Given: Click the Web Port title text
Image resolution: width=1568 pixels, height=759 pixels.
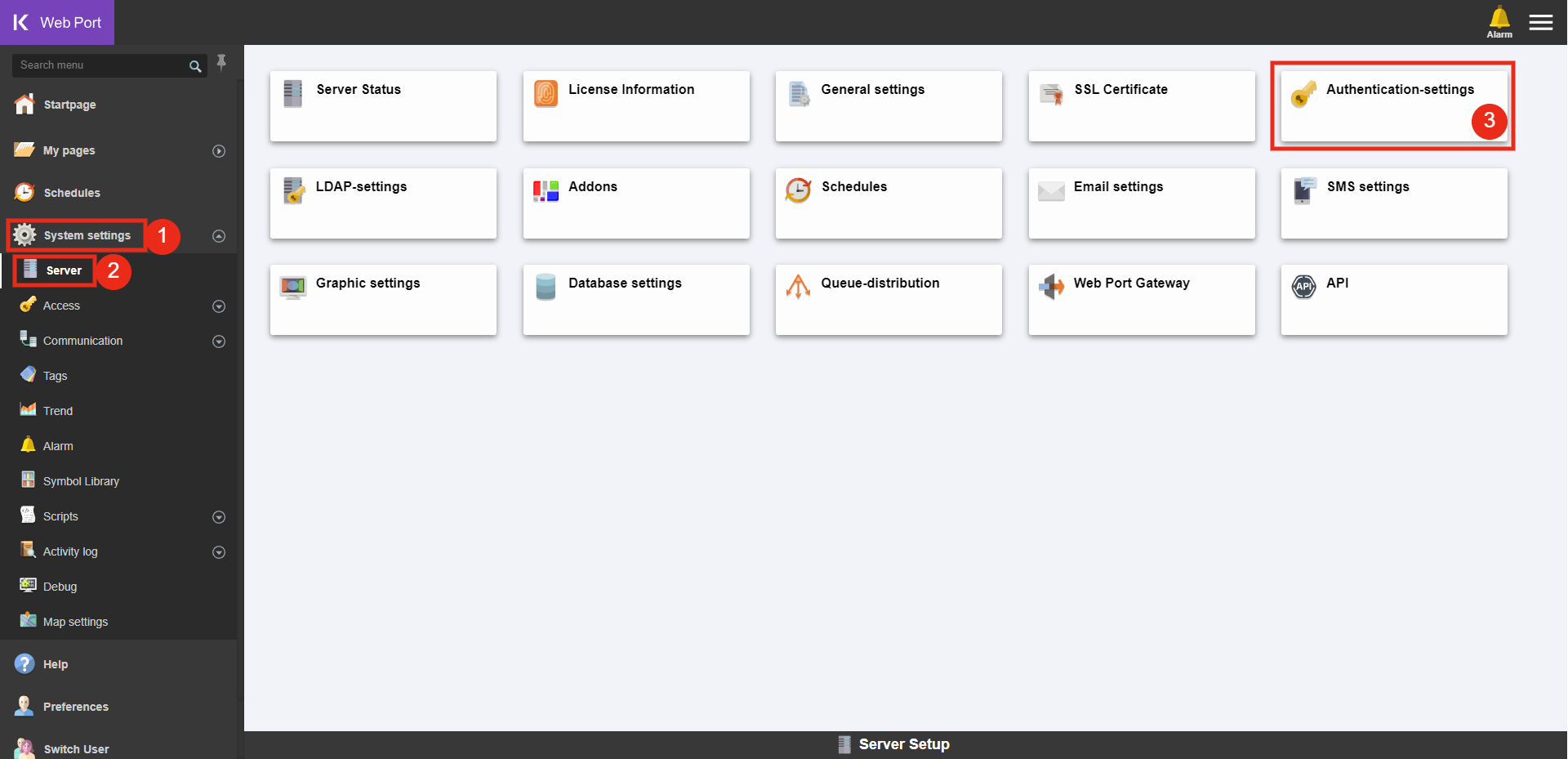Looking at the screenshot, I should click(x=70, y=23).
